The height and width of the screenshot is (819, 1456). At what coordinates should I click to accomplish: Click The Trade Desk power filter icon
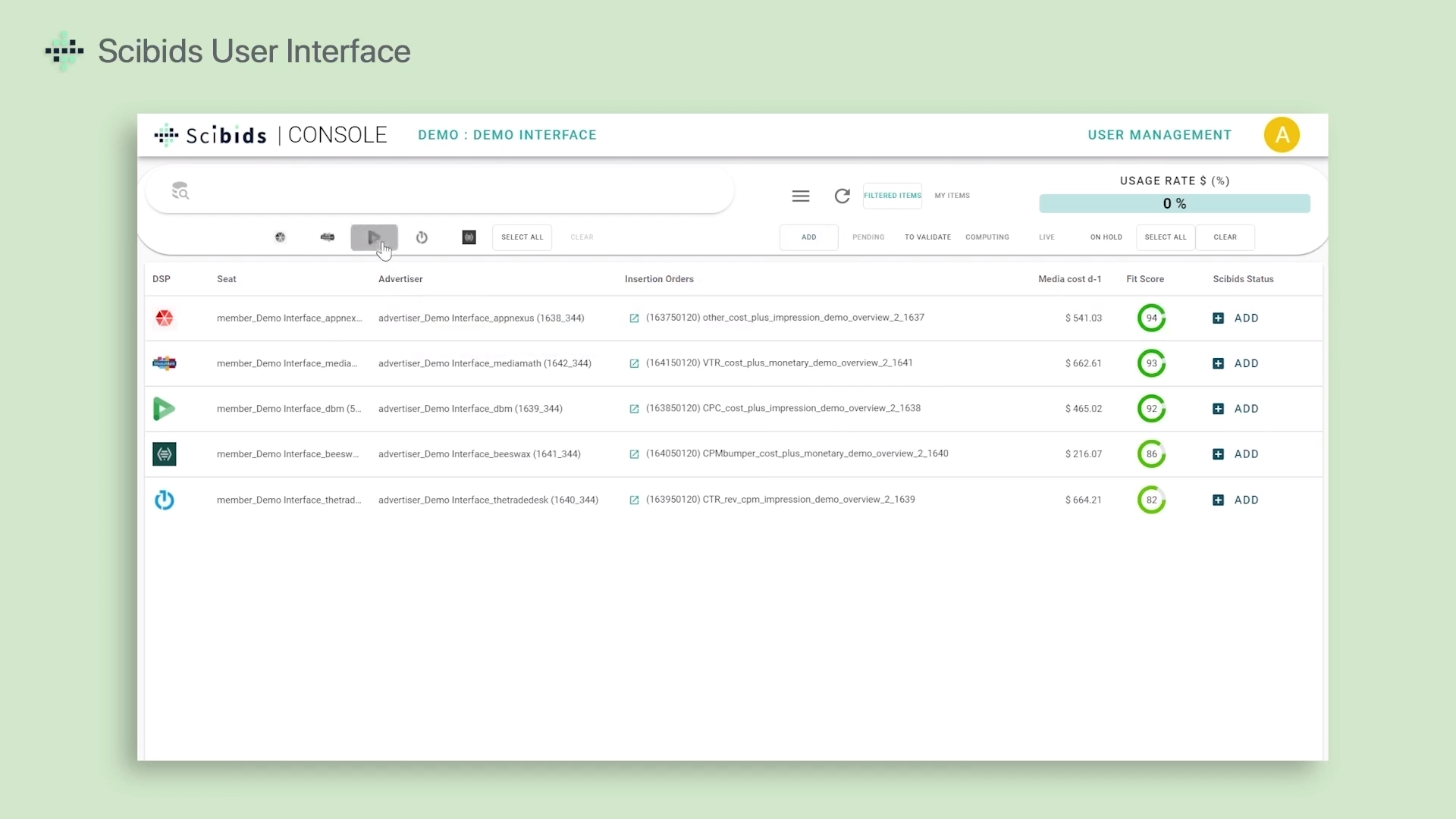click(x=422, y=237)
